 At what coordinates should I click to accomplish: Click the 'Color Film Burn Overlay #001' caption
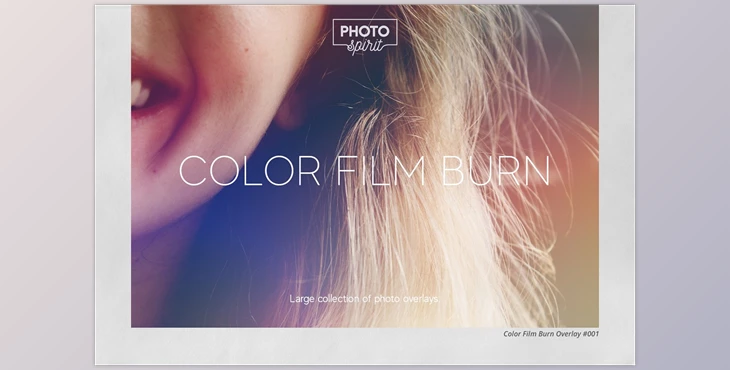click(551, 334)
